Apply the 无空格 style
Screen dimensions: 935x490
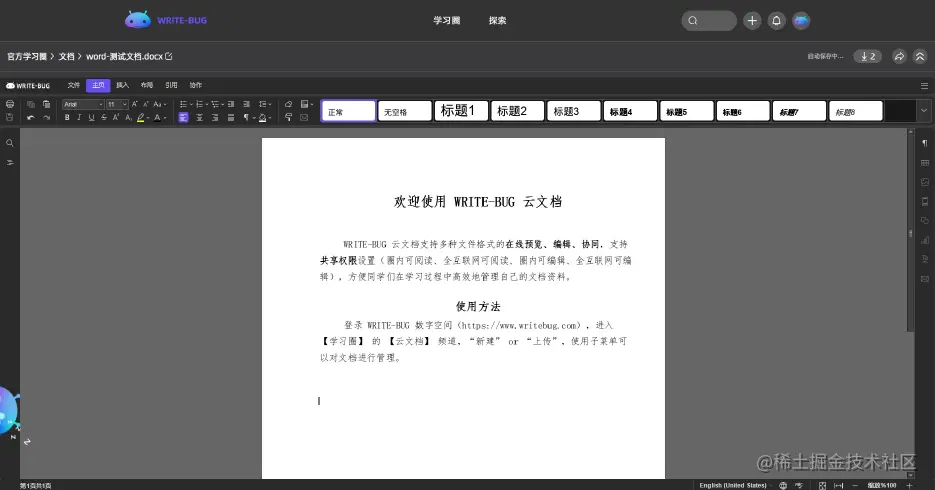405,111
